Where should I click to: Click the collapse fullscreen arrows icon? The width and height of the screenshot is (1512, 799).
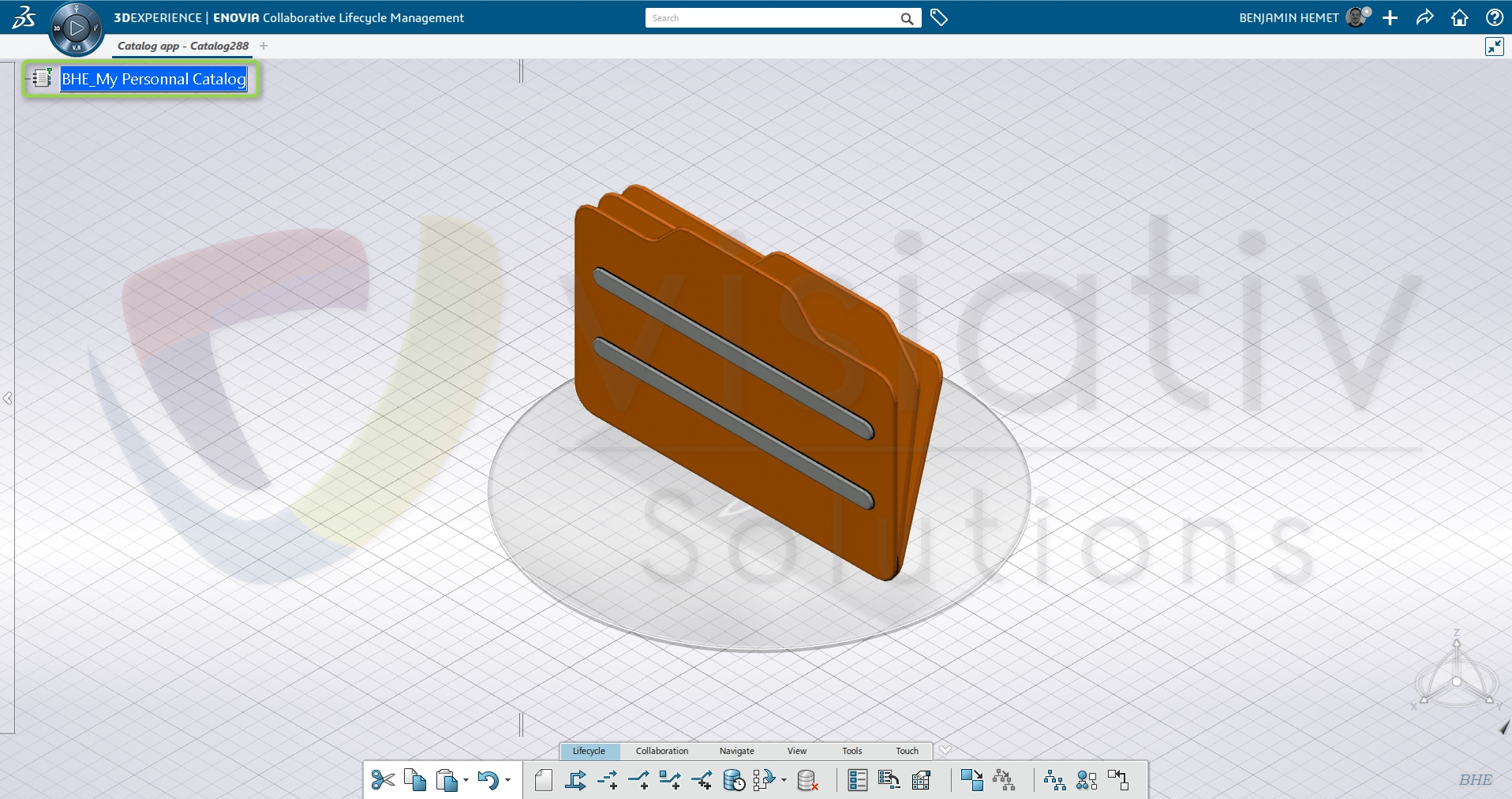point(1494,47)
